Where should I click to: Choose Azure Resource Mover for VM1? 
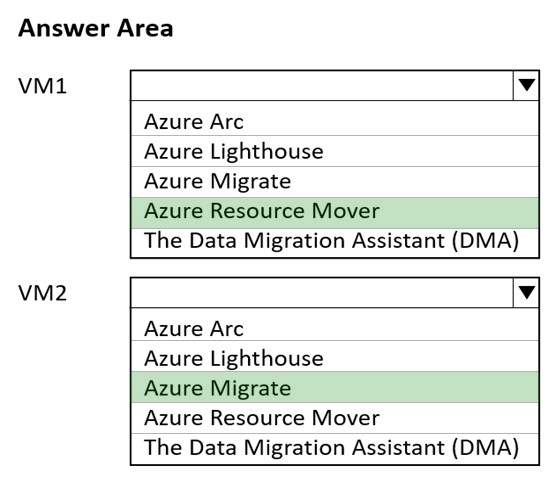[x=335, y=212]
